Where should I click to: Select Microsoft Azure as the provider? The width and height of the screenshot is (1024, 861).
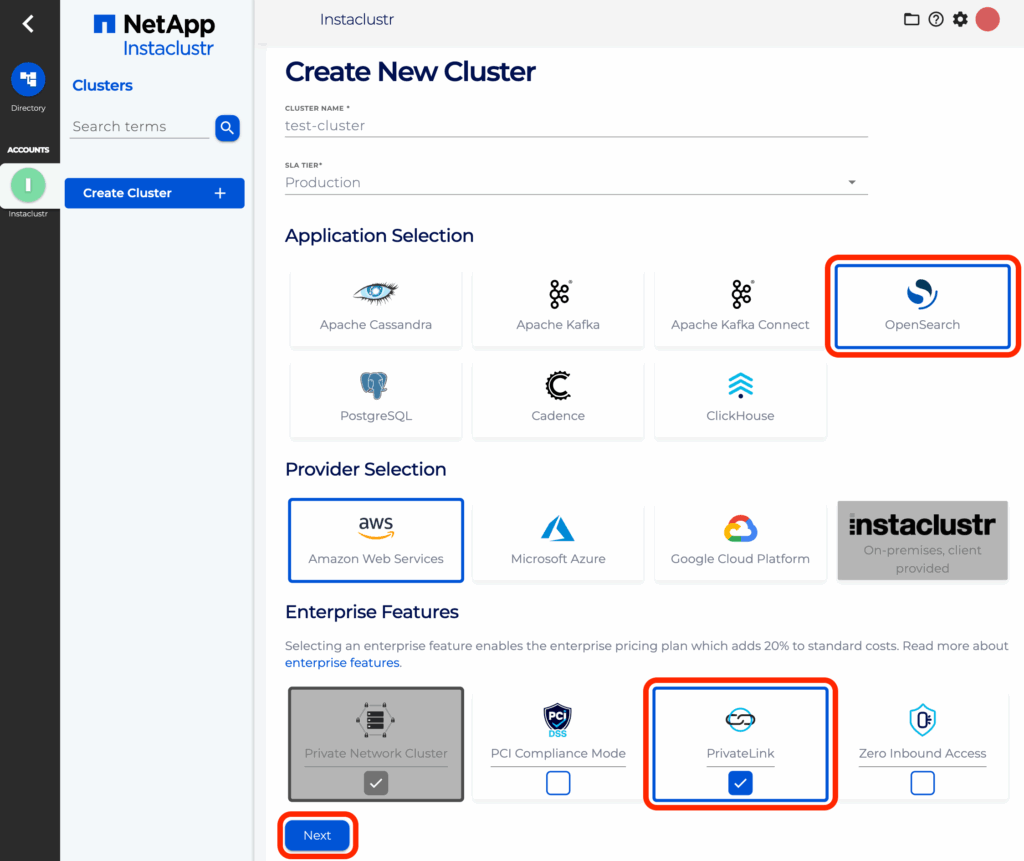tap(557, 539)
